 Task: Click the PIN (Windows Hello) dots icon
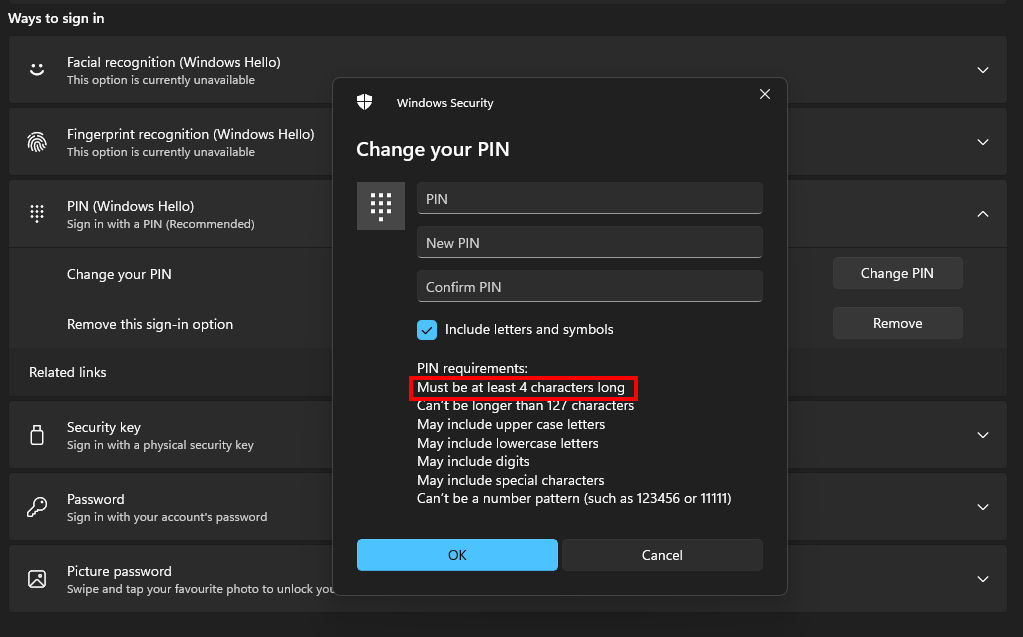[37, 213]
